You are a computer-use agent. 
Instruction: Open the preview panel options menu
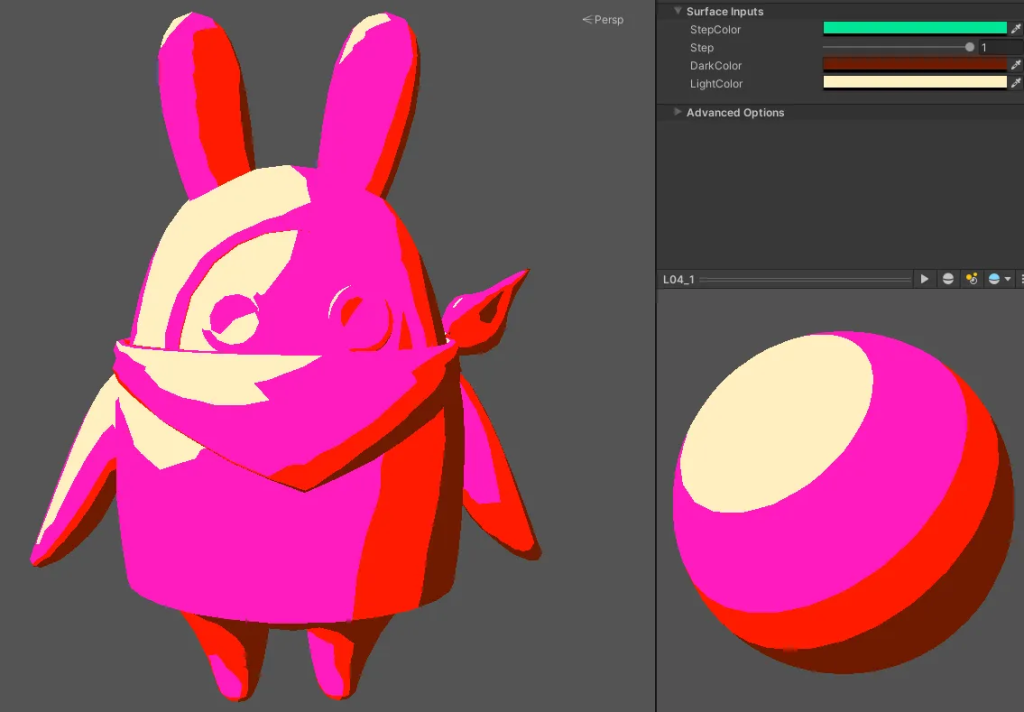pos(1021,279)
